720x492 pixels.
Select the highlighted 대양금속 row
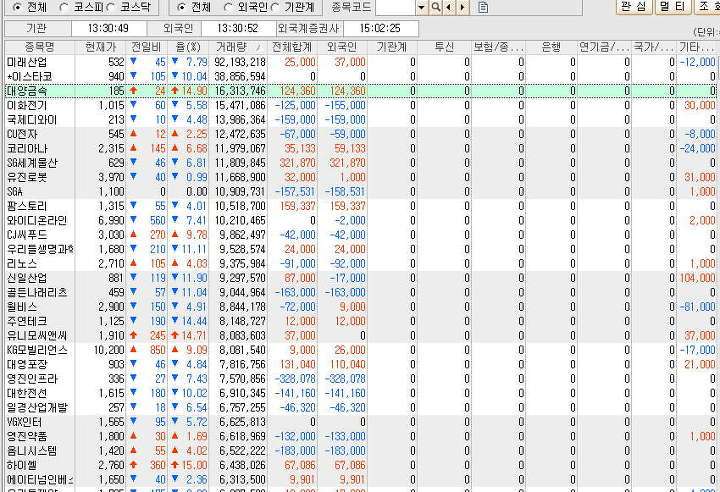click(360, 91)
